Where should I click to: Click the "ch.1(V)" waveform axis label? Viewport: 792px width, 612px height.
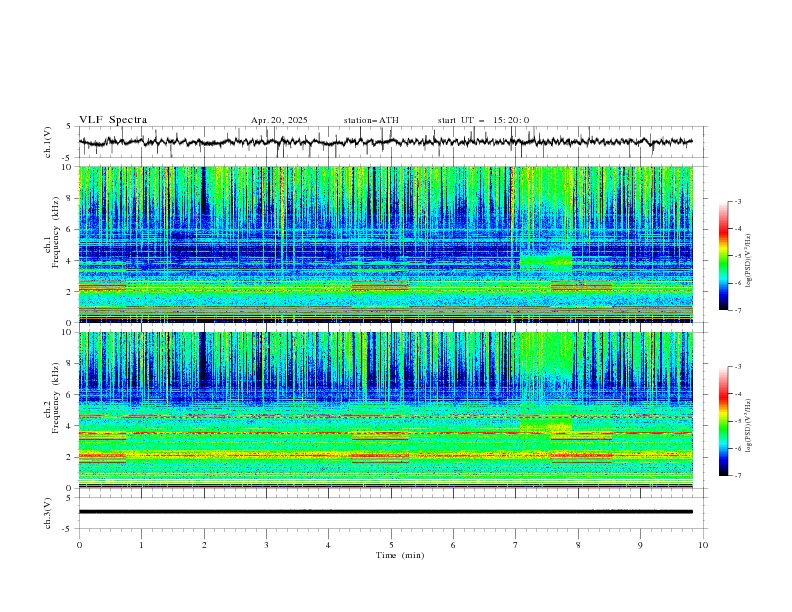[48, 142]
